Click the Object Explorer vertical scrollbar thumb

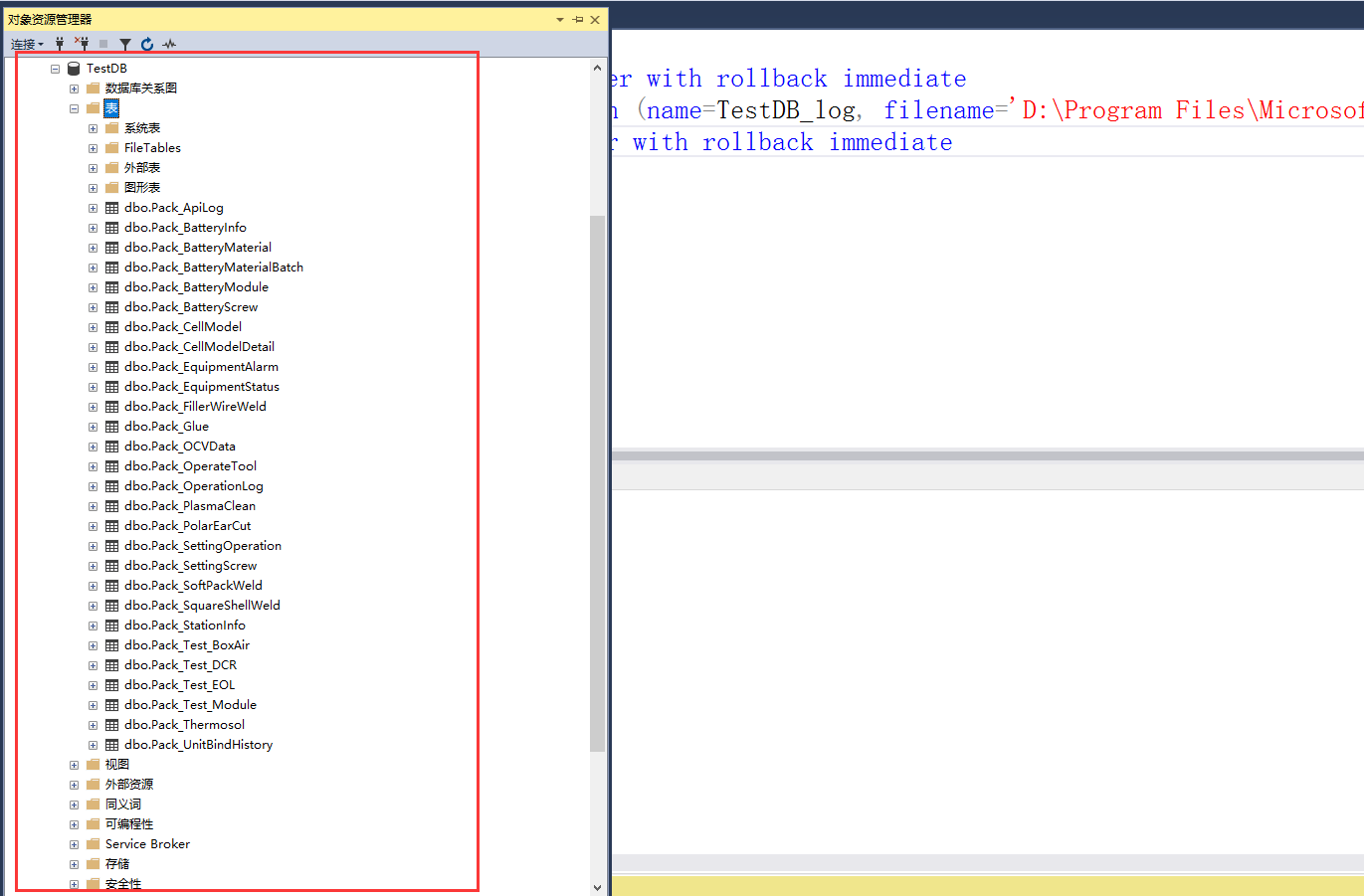[x=597, y=483]
